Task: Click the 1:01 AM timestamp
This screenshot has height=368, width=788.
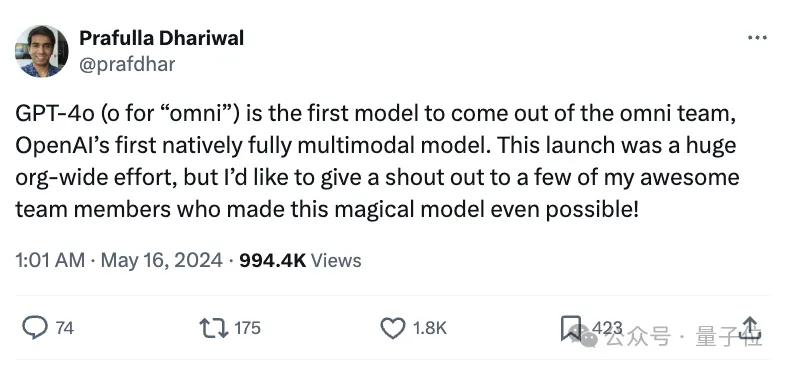Action: tap(50, 260)
